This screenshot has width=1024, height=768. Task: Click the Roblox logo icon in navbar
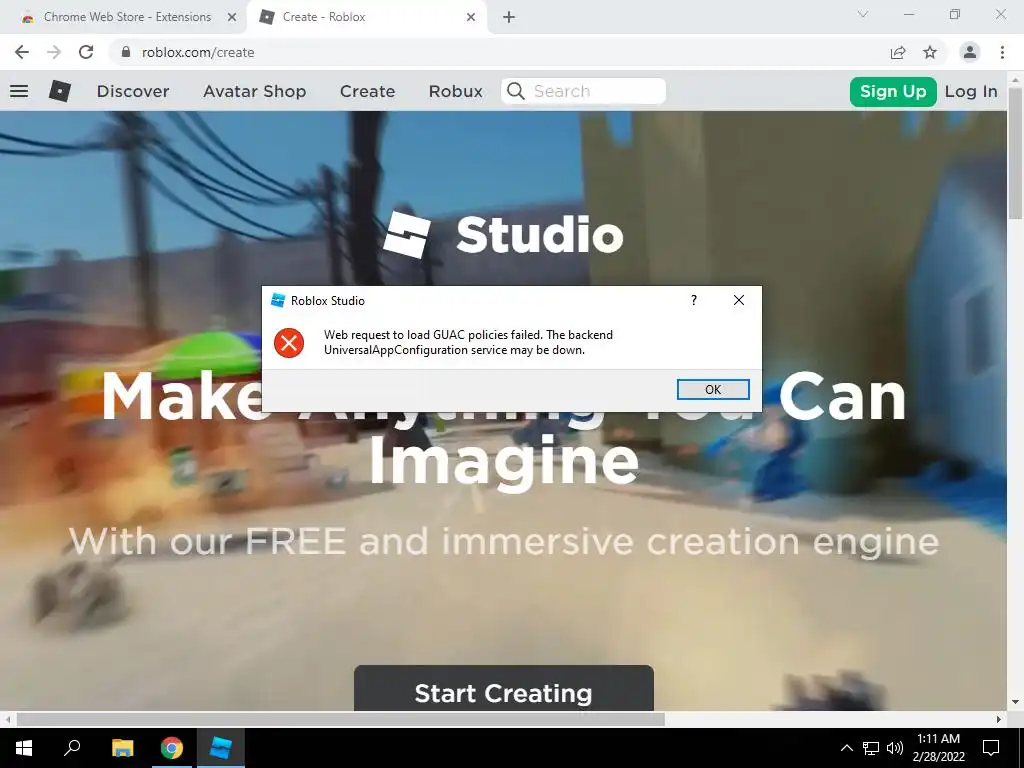pos(59,91)
